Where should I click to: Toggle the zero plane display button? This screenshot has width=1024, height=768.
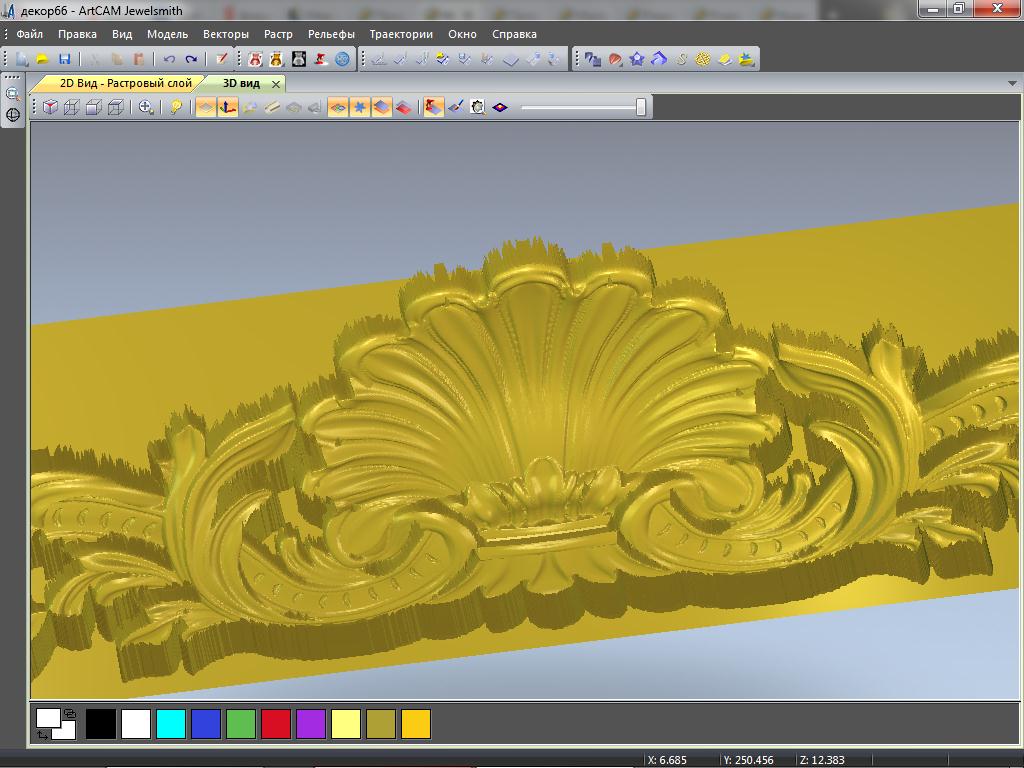click(206, 107)
